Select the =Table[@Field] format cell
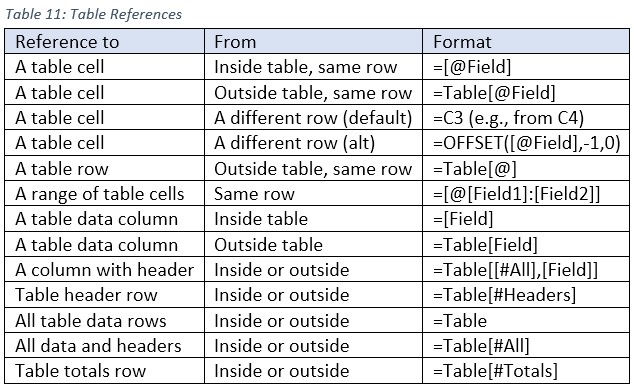This screenshot has width=634, height=388. [x=526, y=93]
